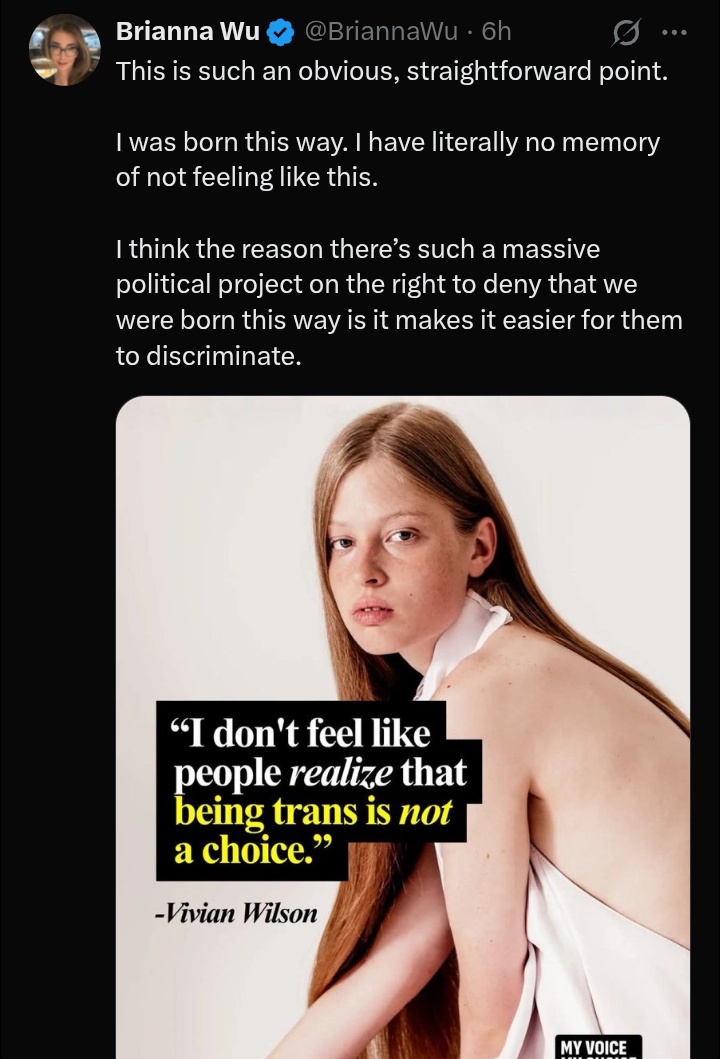
Task: Click the 'I was born this way' line
Action: (388, 143)
